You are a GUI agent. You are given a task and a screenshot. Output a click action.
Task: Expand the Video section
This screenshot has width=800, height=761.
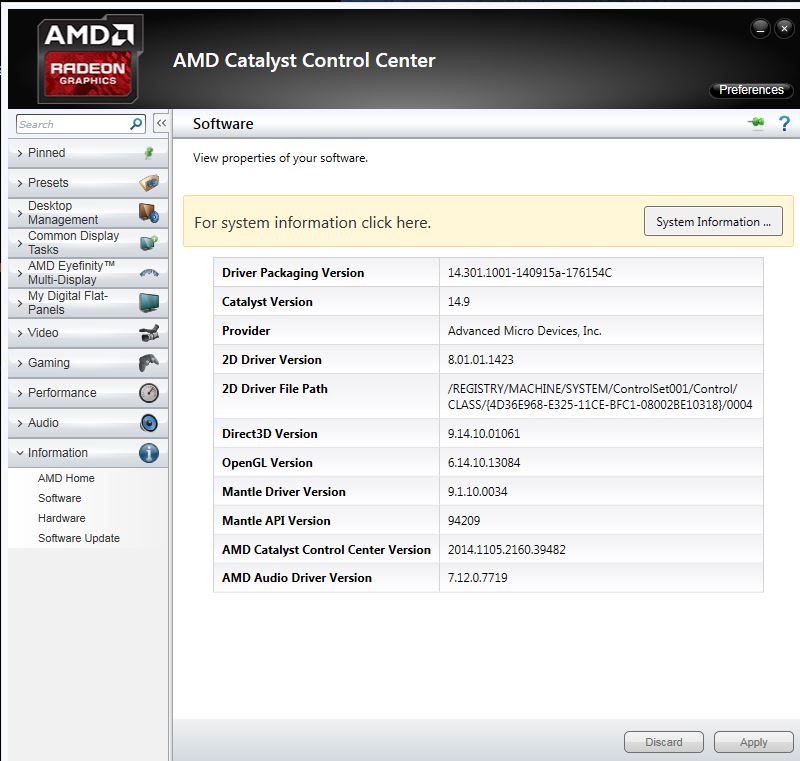click(x=88, y=333)
